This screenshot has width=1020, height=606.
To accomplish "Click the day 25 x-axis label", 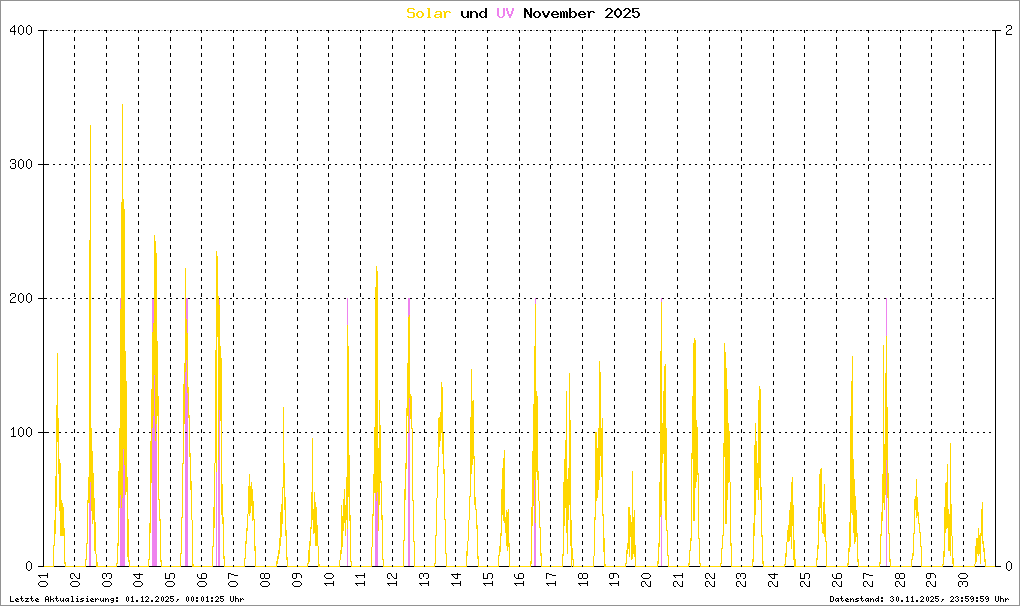I will [x=804, y=580].
